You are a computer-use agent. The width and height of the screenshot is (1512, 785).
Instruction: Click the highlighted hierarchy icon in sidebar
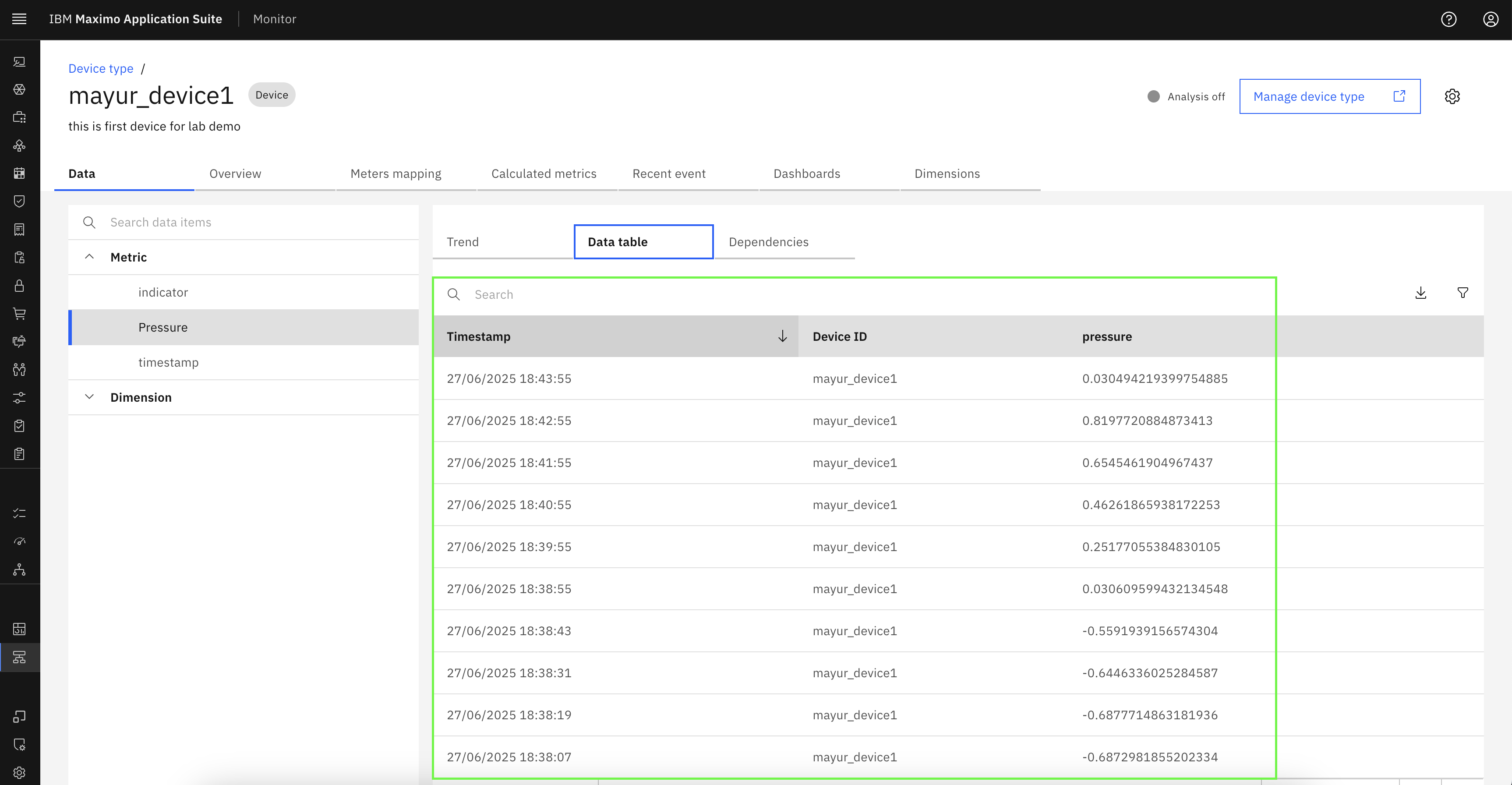pyautogui.click(x=19, y=657)
